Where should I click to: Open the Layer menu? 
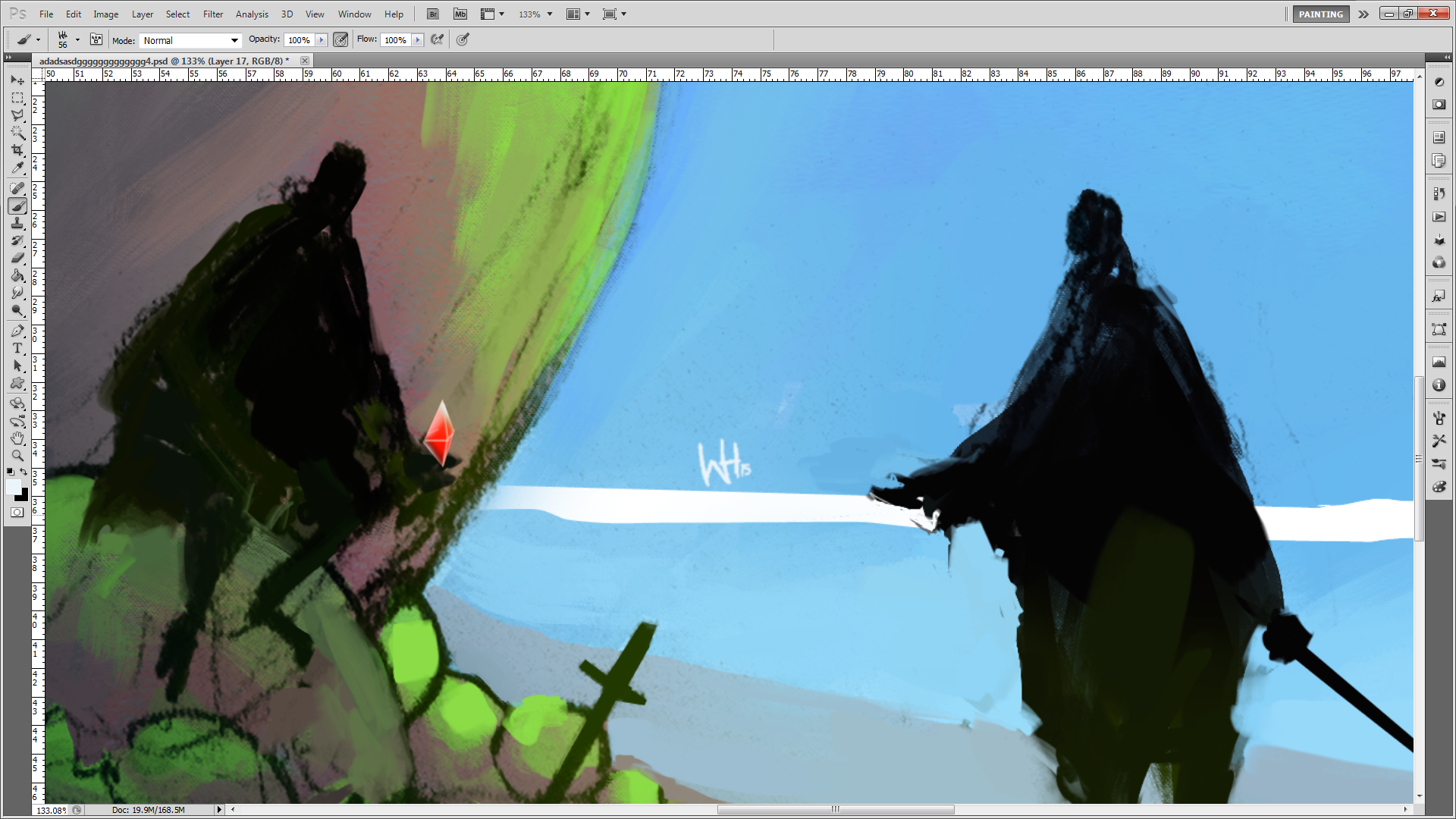pyautogui.click(x=143, y=14)
